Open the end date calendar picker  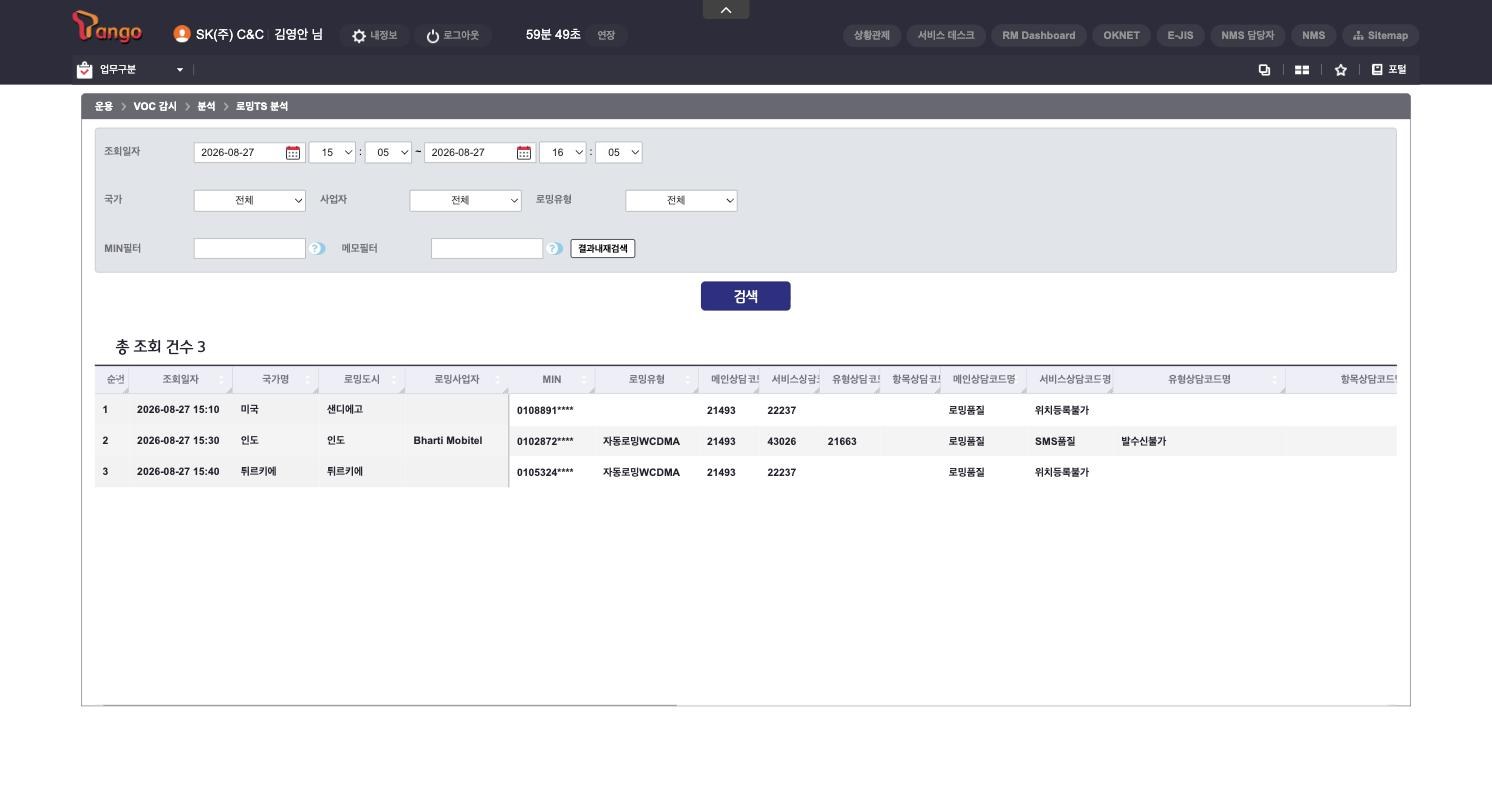coord(524,153)
